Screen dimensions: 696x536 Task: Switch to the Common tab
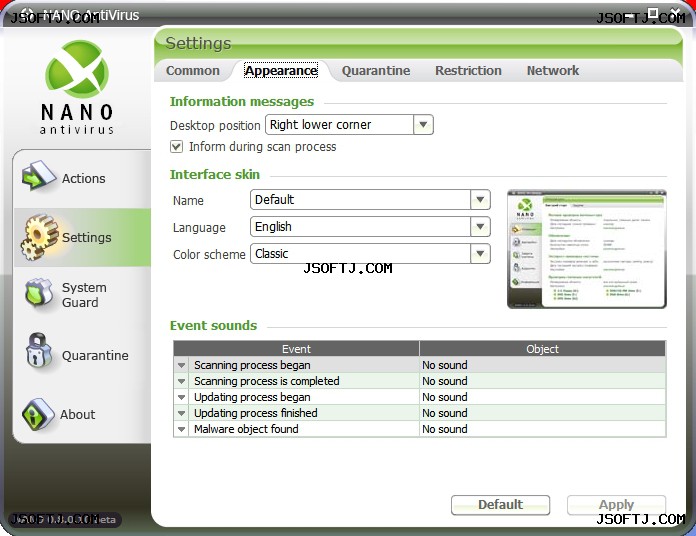click(x=193, y=71)
